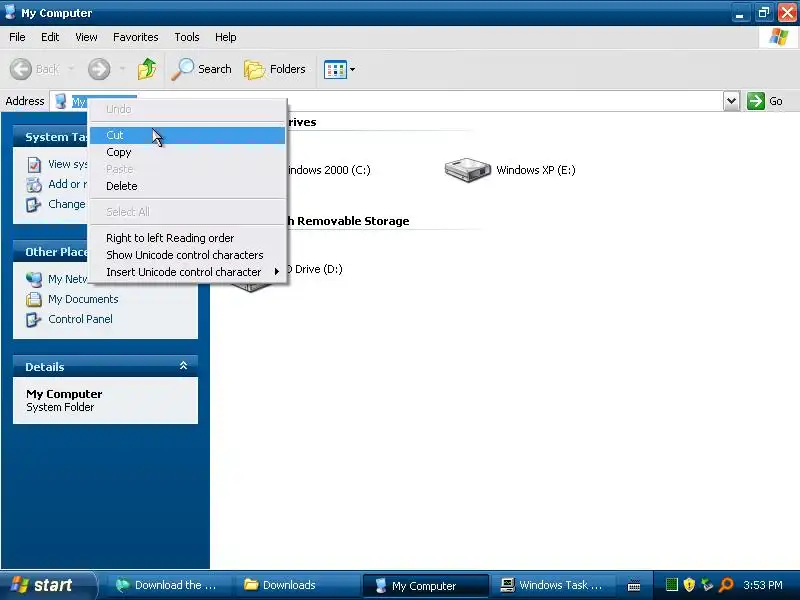Choose Cut in the context menu
The image size is (800, 600).
click(x=187, y=135)
